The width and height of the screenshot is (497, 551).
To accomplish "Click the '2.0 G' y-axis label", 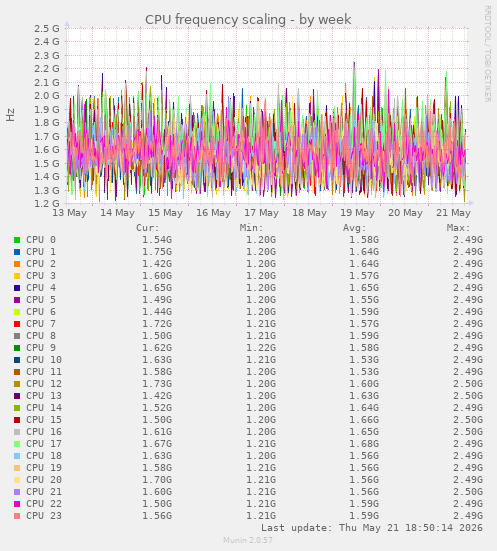I will (x=47, y=96).
